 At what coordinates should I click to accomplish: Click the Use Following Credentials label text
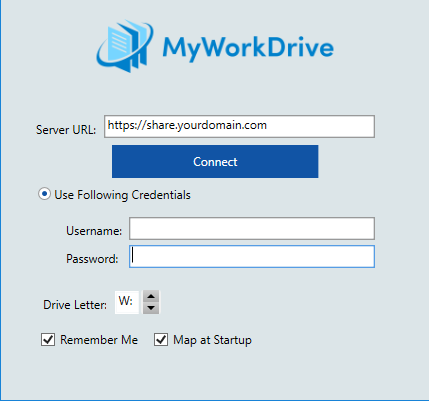[122, 195]
